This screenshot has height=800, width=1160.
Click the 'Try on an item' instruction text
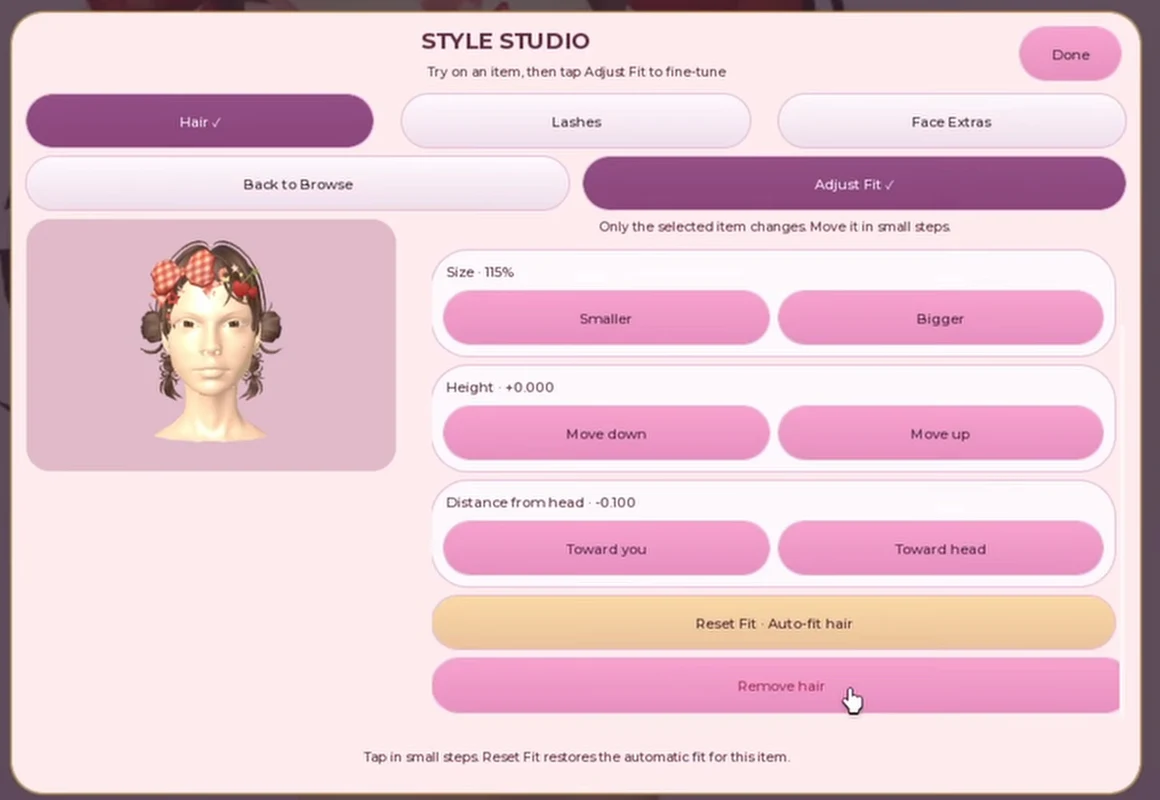(576, 72)
